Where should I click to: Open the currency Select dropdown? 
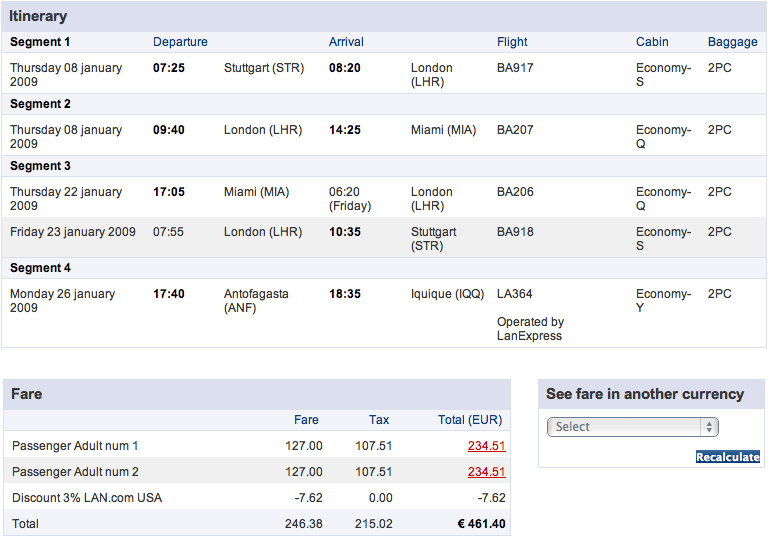click(x=632, y=427)
